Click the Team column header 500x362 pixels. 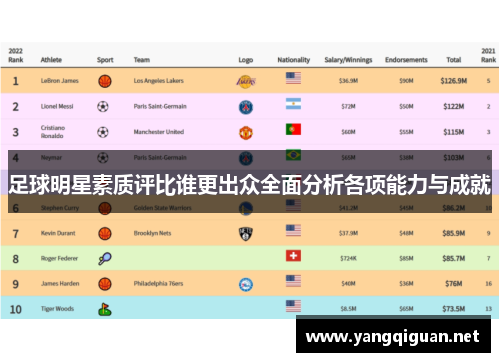tap(142, 60)
